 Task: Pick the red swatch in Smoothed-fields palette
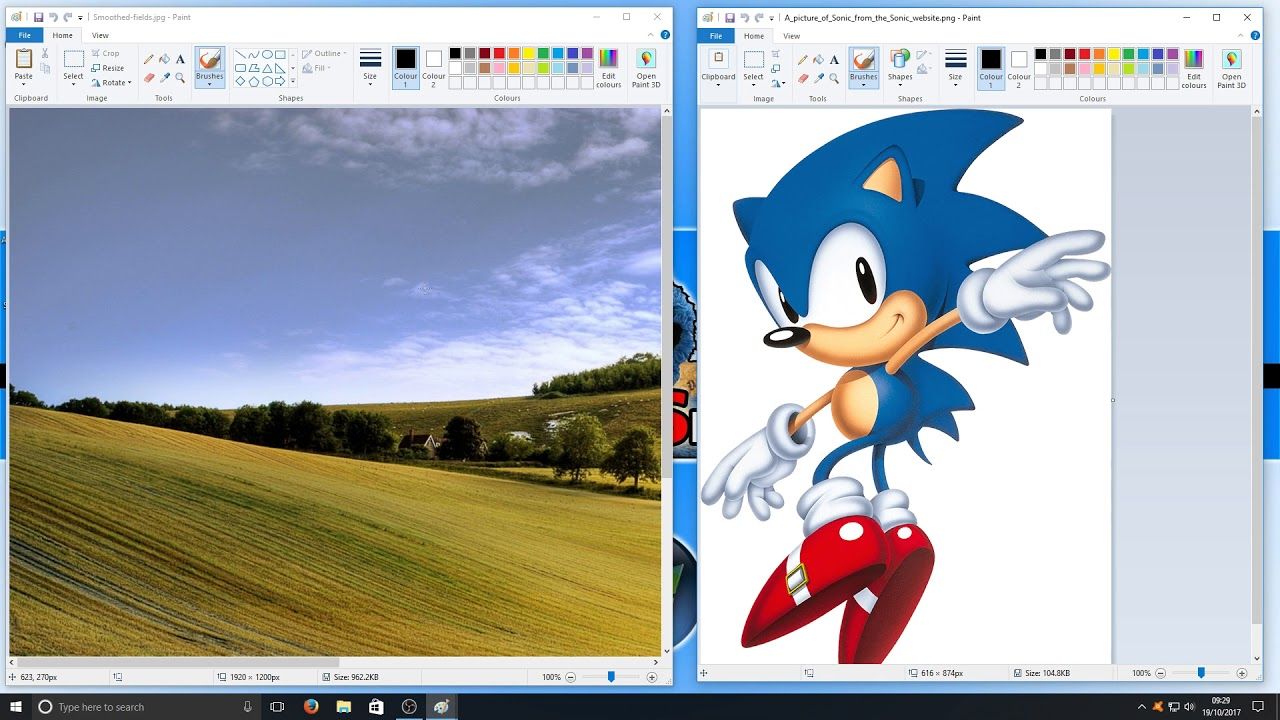(499, 53)
